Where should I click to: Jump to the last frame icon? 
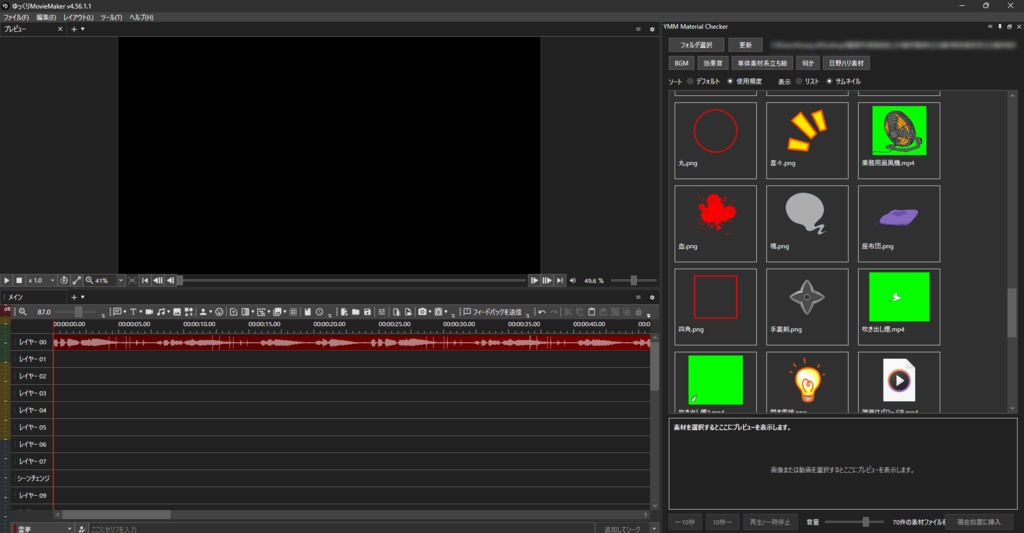560,280
